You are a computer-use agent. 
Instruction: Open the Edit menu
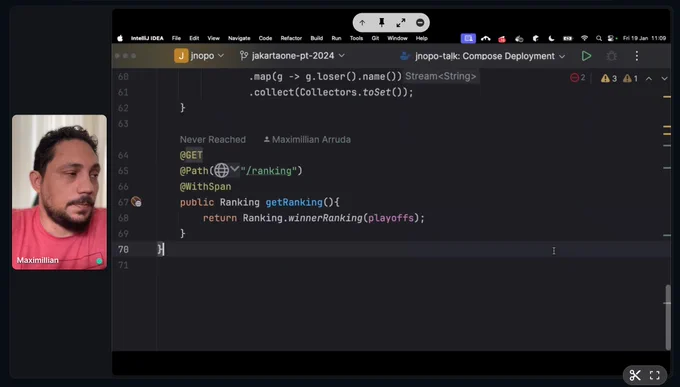tap(194, 38)
